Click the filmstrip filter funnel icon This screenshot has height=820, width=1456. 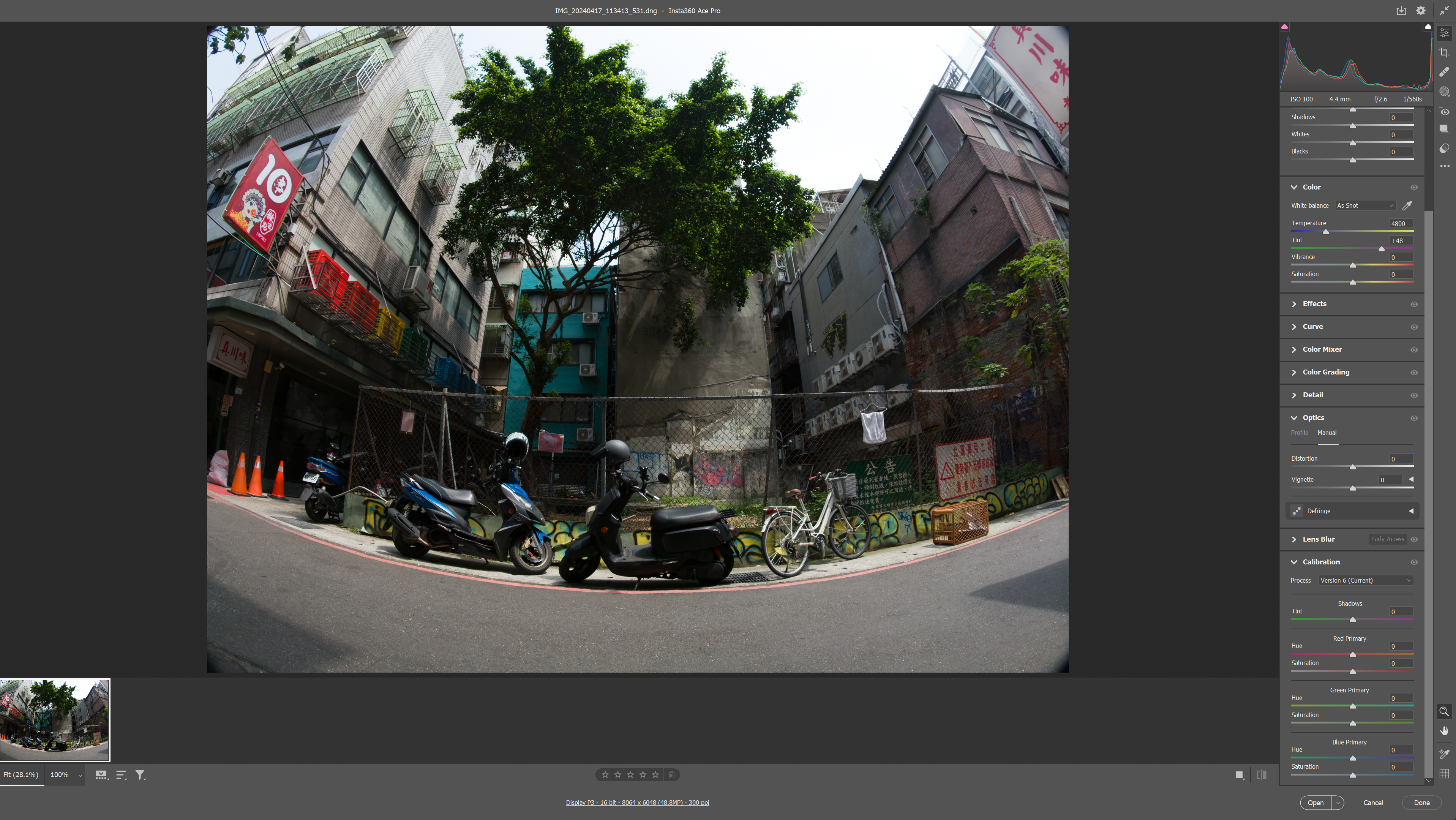[x=140, y=775]
